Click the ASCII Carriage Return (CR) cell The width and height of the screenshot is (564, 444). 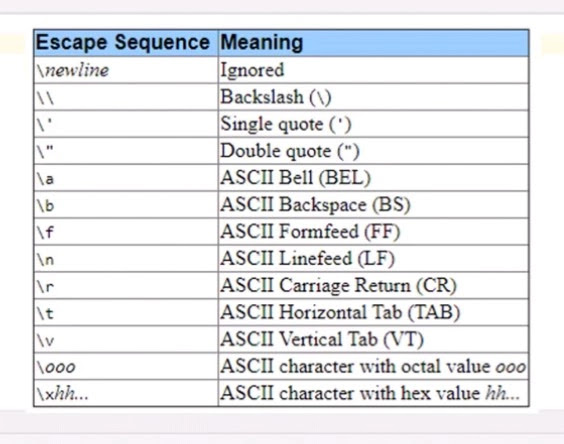point(373,286)
